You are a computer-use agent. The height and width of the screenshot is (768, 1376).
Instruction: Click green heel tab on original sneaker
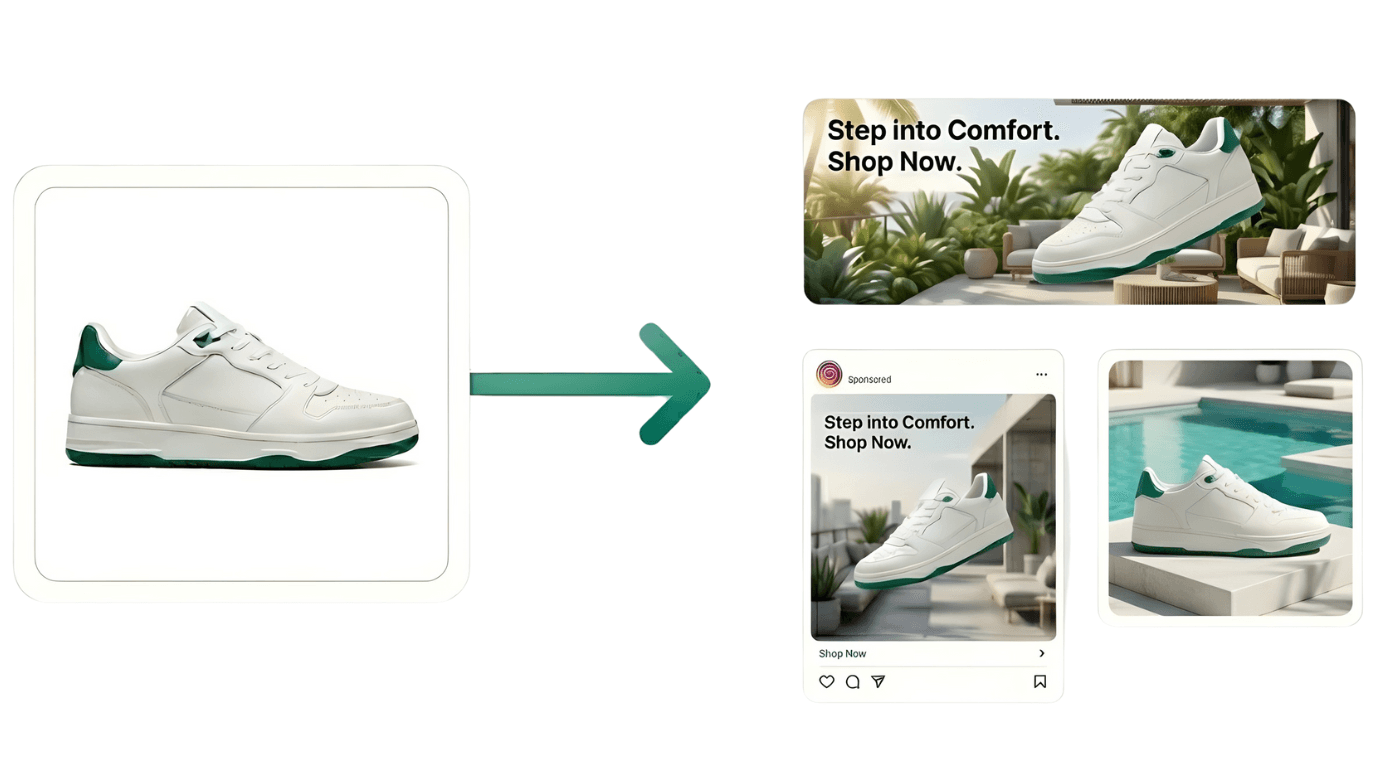pos(92,352)
